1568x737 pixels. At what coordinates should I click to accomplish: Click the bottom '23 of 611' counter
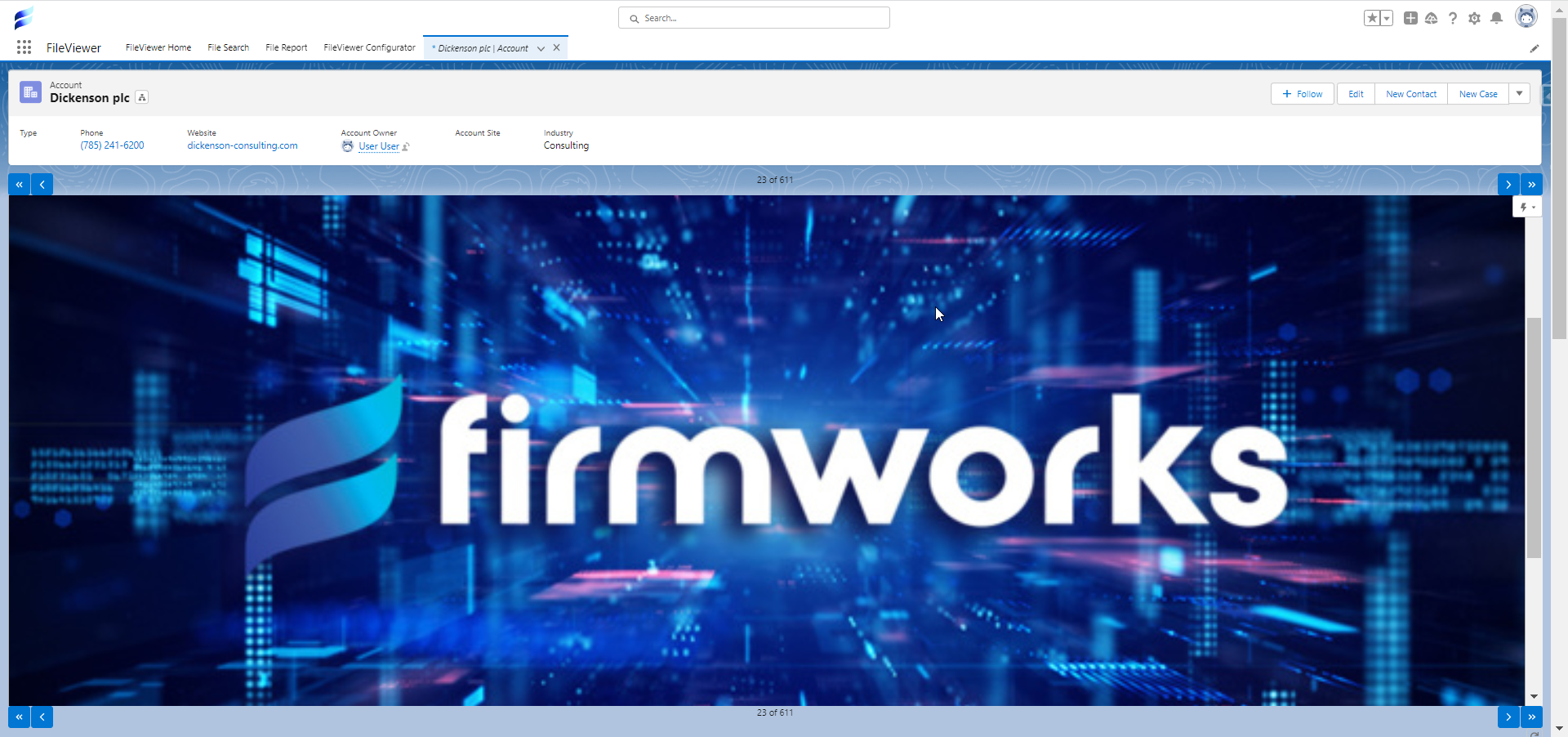pos(774,712)
